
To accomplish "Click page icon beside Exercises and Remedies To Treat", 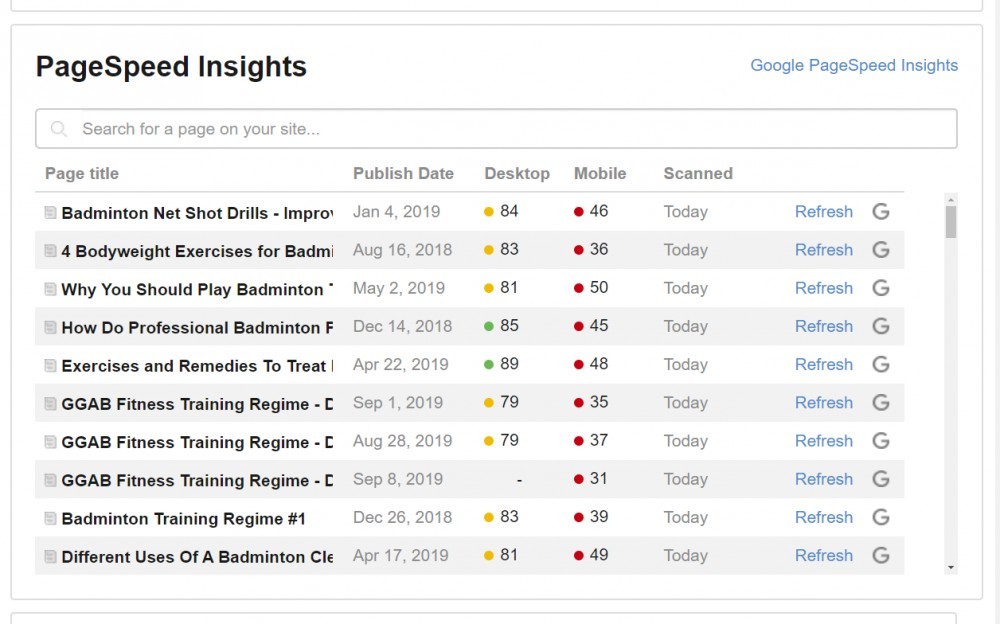I will click(50, 366).
